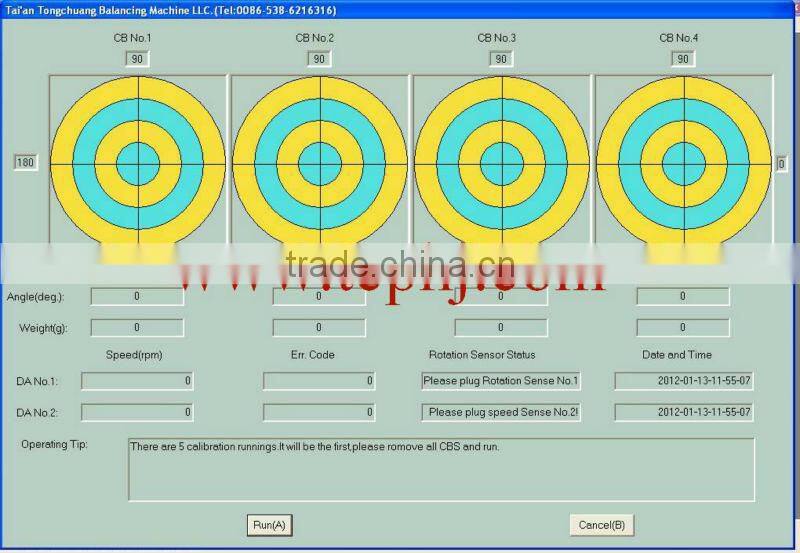This screenshot has width=800, height=553.
Task: Select the 'Please plug Rotation Sense No.1' status box
Action: coord(501,381)
